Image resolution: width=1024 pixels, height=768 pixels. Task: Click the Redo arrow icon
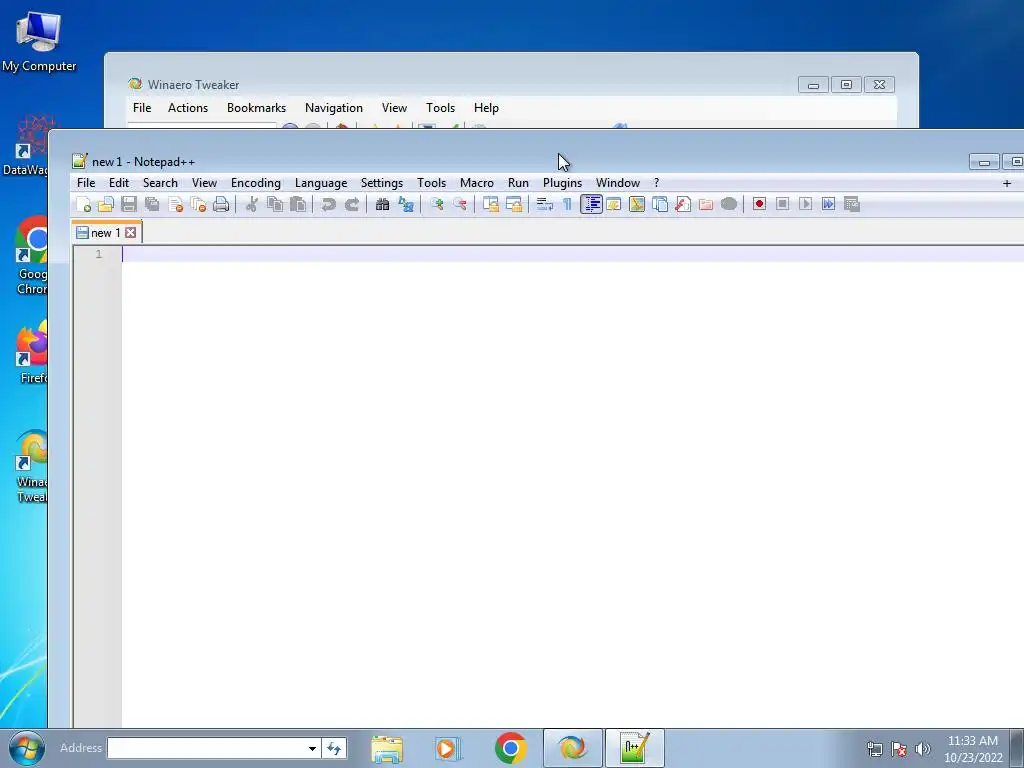point(351,204)
